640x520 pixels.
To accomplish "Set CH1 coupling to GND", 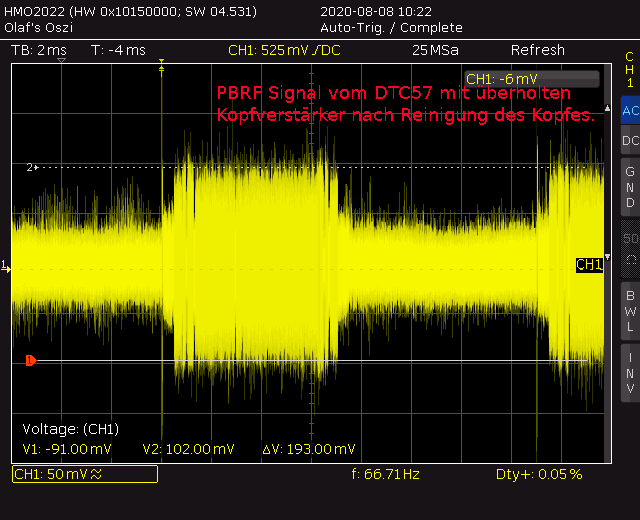I will click(629, 187).
